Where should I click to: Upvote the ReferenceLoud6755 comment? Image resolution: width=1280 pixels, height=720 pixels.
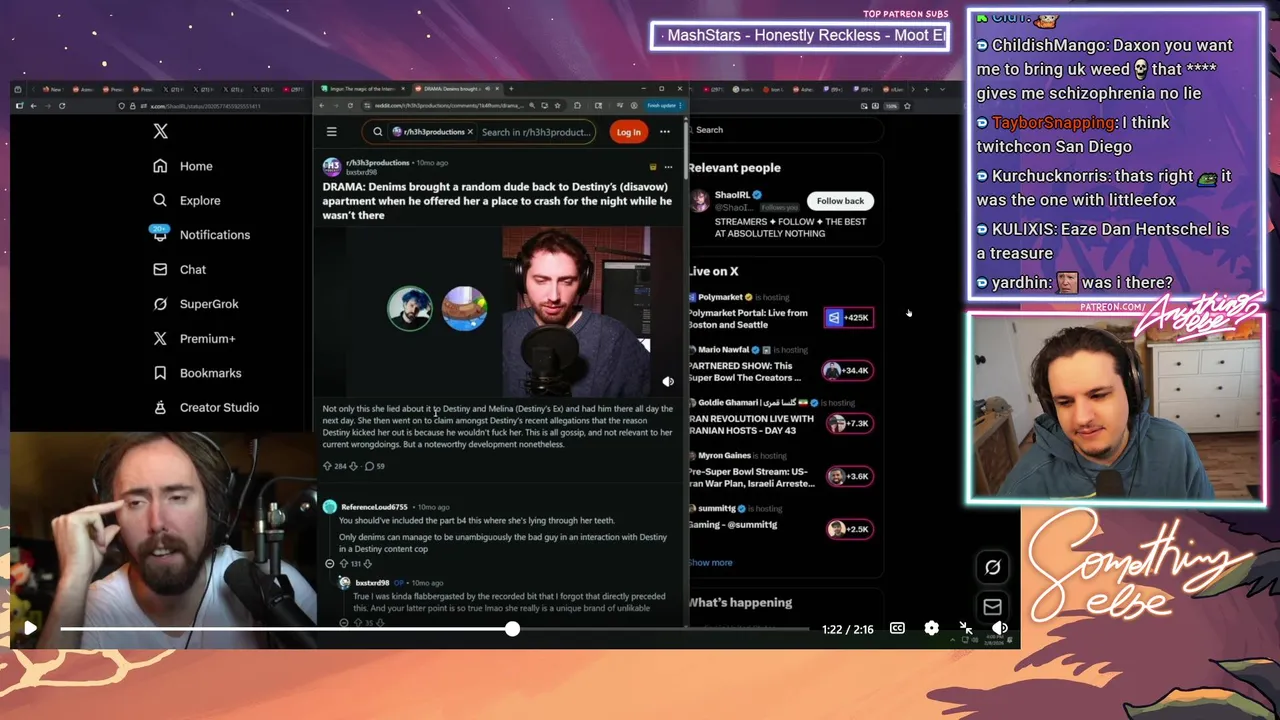[344, 564]
